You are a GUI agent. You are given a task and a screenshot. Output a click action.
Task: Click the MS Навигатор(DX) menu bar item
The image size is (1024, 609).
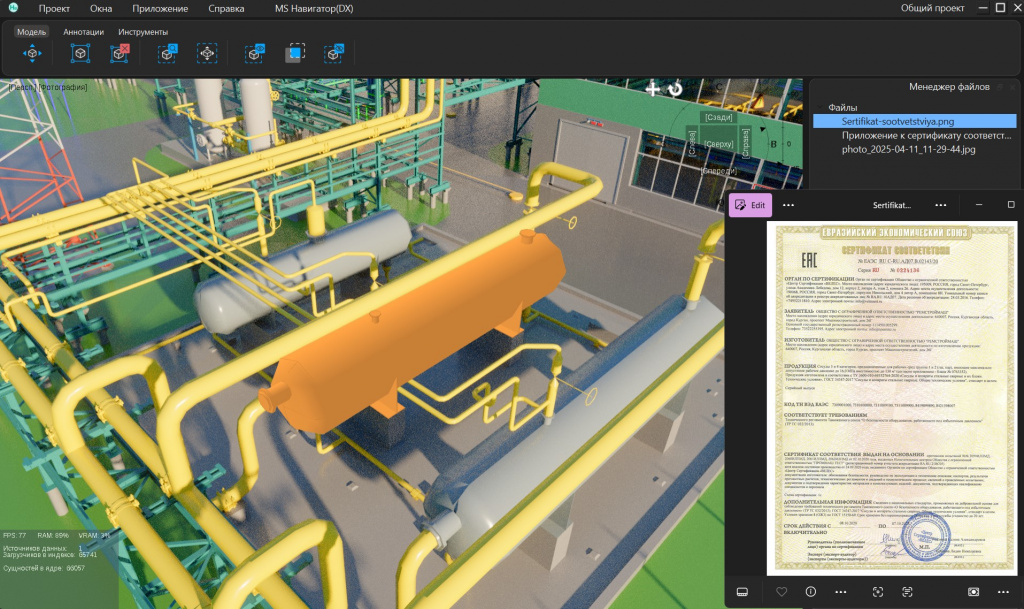pos(313,8)
